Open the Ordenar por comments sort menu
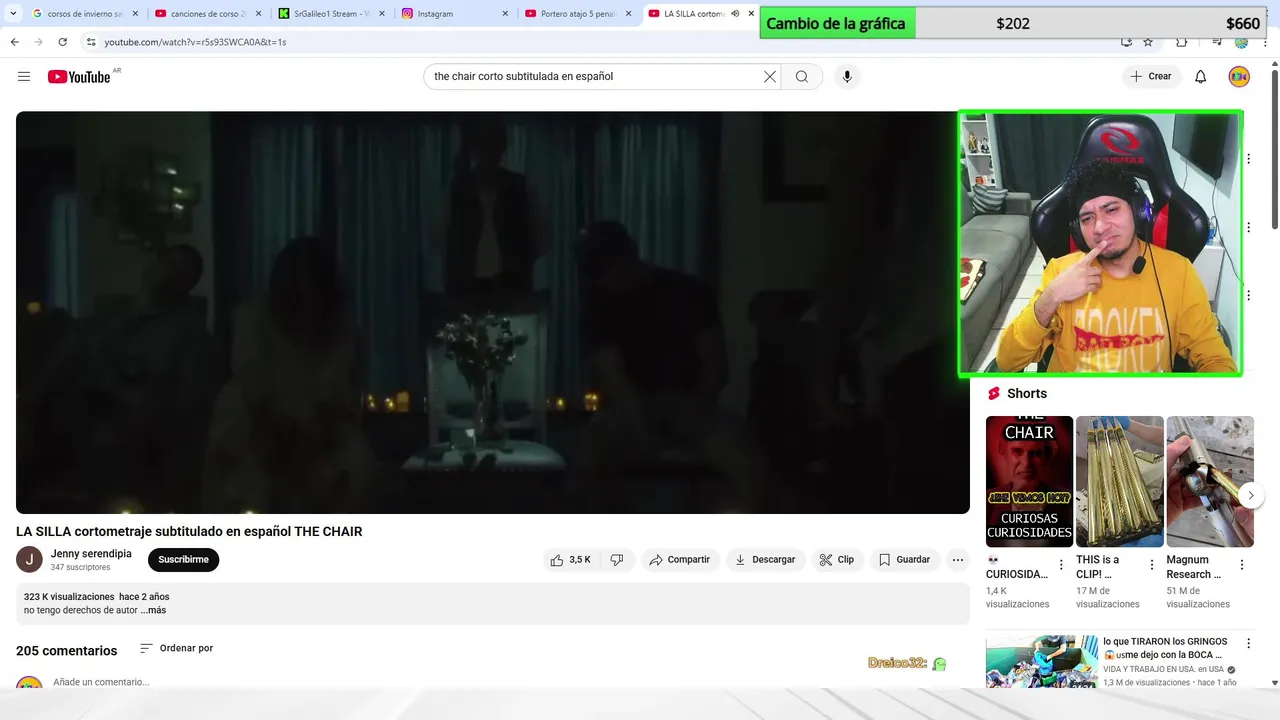1280x720 pixels. coord(176,648)
